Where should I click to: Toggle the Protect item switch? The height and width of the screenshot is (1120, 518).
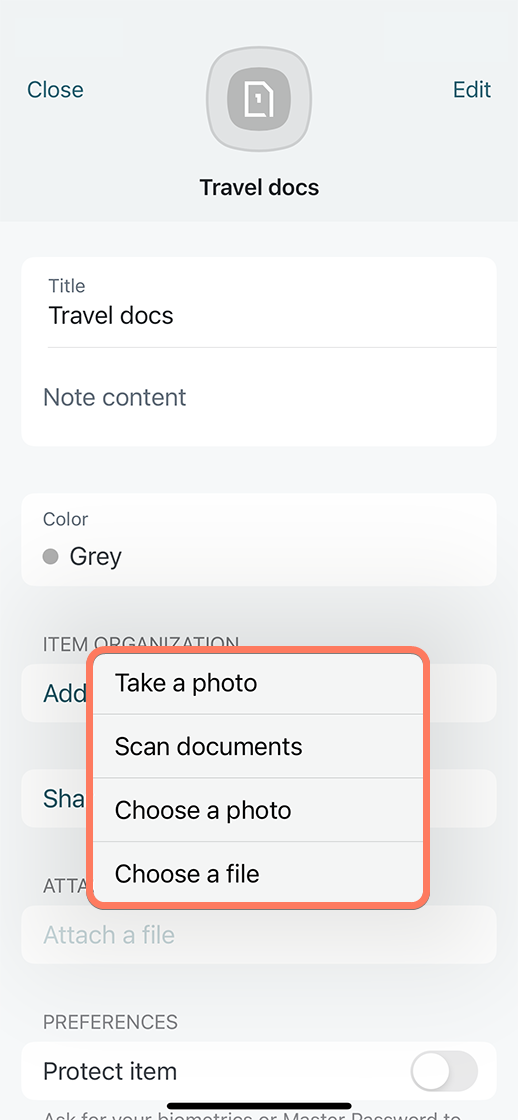[444, 1071]
